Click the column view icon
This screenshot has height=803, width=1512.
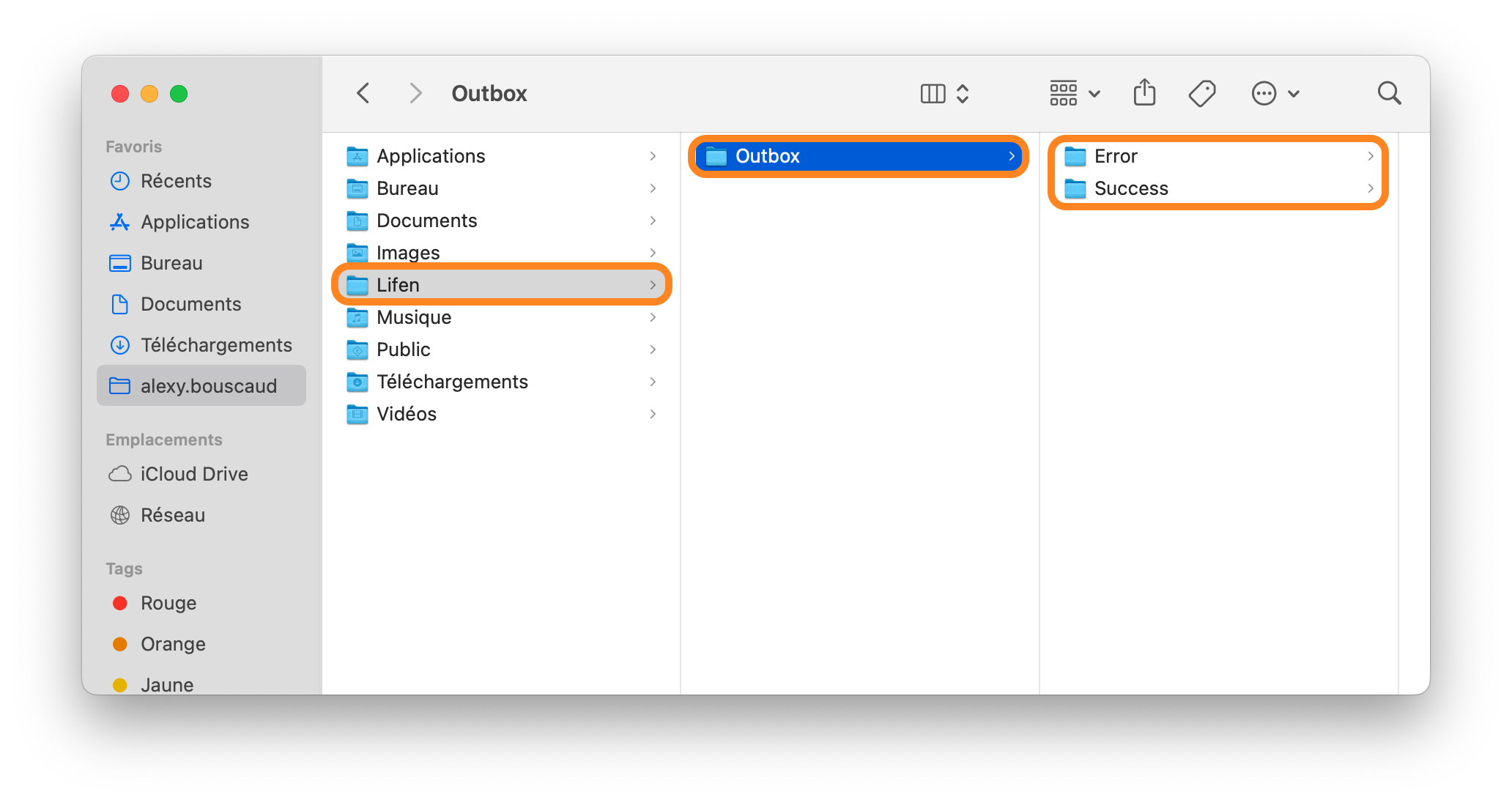[x=933, y=94]
